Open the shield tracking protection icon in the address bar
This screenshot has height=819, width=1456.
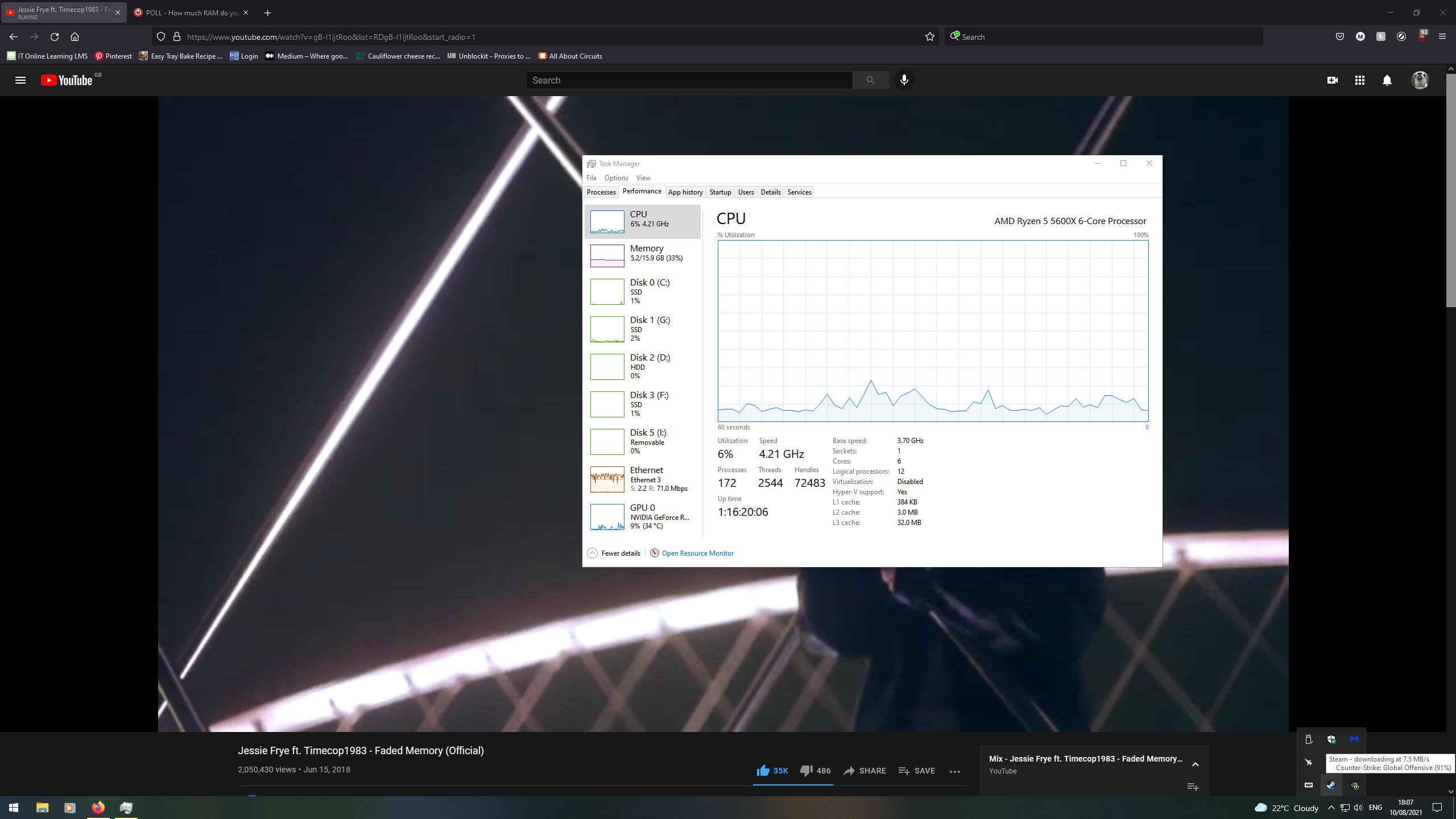(161, 37)
